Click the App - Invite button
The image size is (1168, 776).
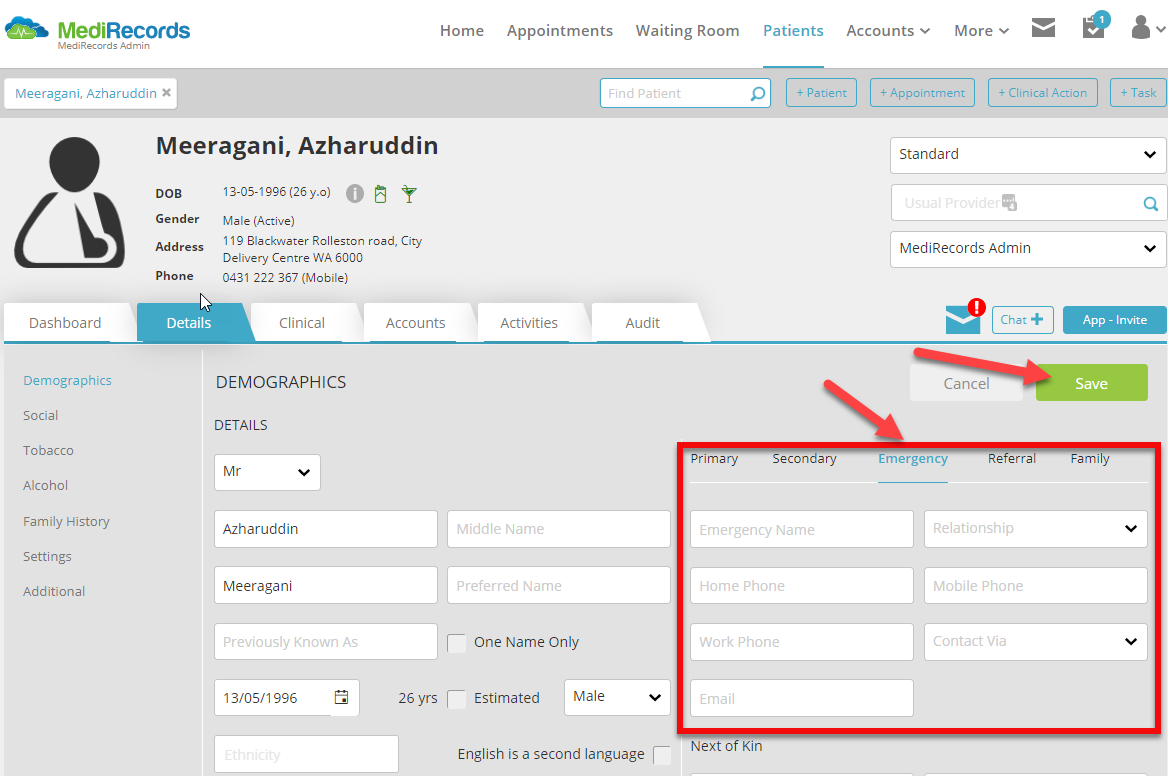tap(1114, 319)
